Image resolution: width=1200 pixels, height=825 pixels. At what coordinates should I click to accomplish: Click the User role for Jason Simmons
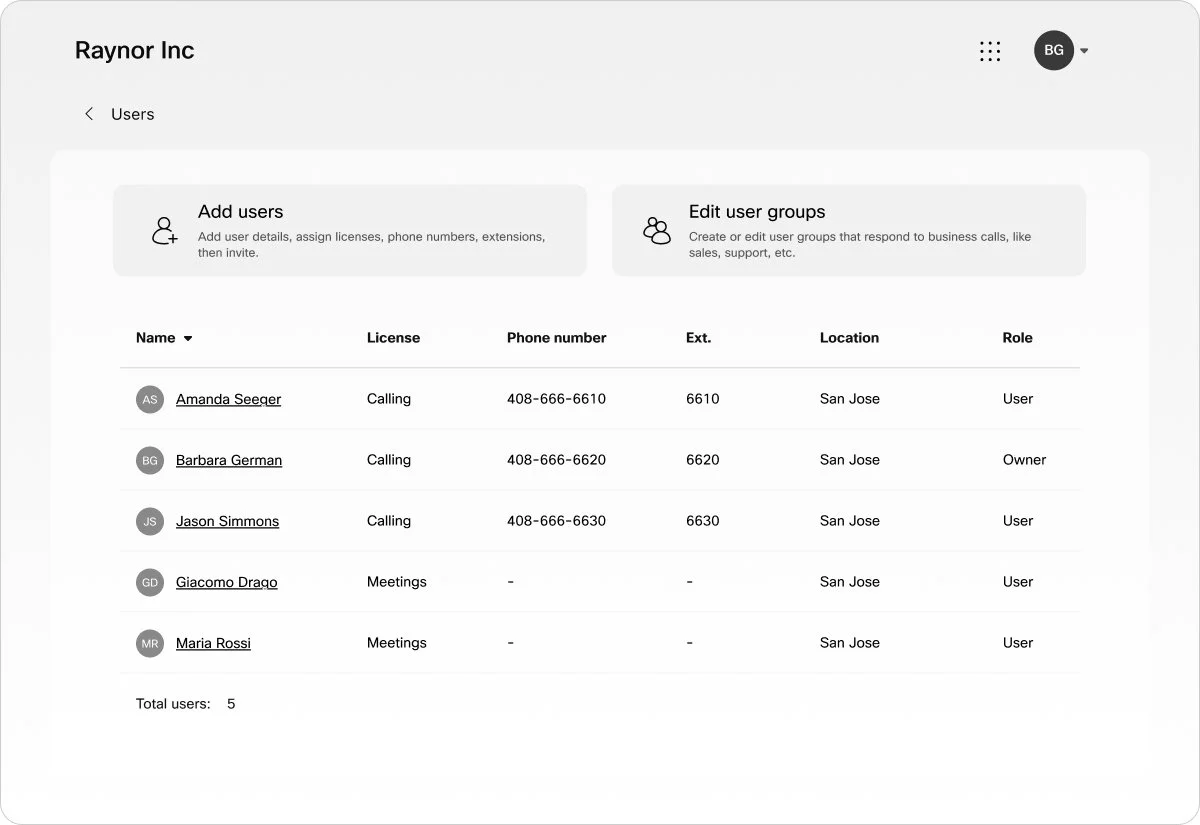pos(1018,521)
